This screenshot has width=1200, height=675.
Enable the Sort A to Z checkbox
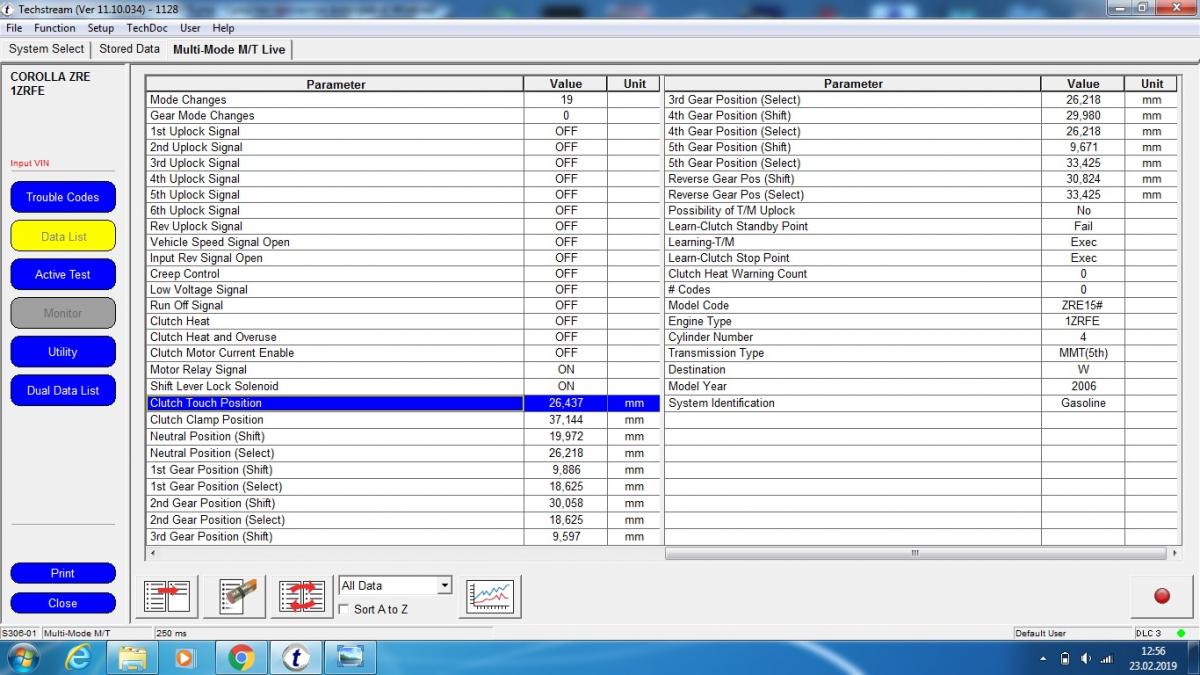344,609
